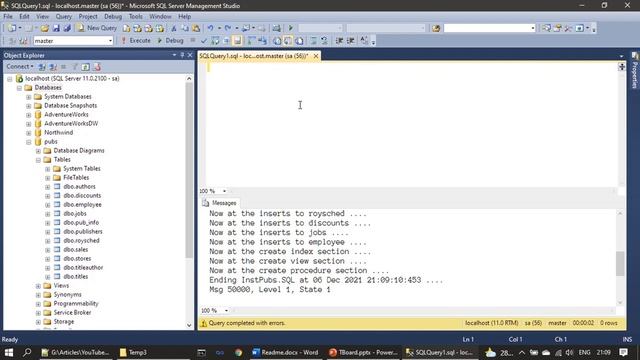This screenshot has height=360, width=640.
Task: Click the Increase Indent icon
Action: (350, 41)
